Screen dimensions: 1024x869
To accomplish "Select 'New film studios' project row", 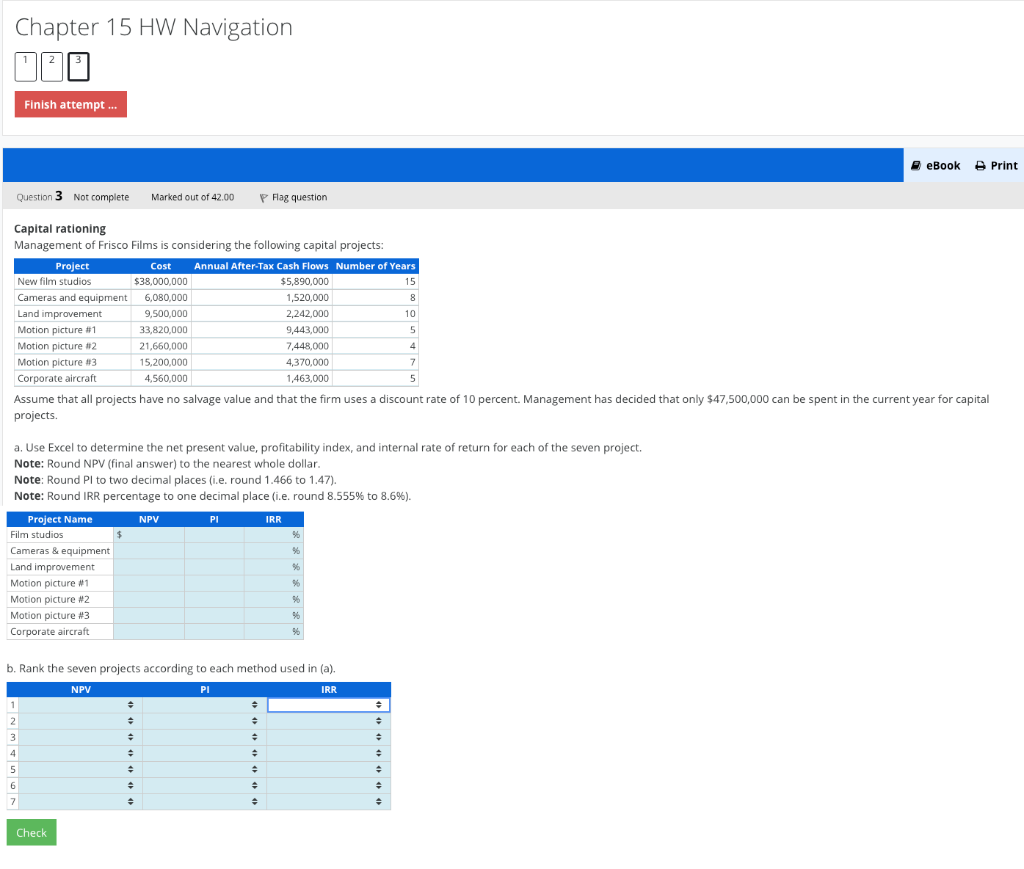I will [x=216, y=281].
